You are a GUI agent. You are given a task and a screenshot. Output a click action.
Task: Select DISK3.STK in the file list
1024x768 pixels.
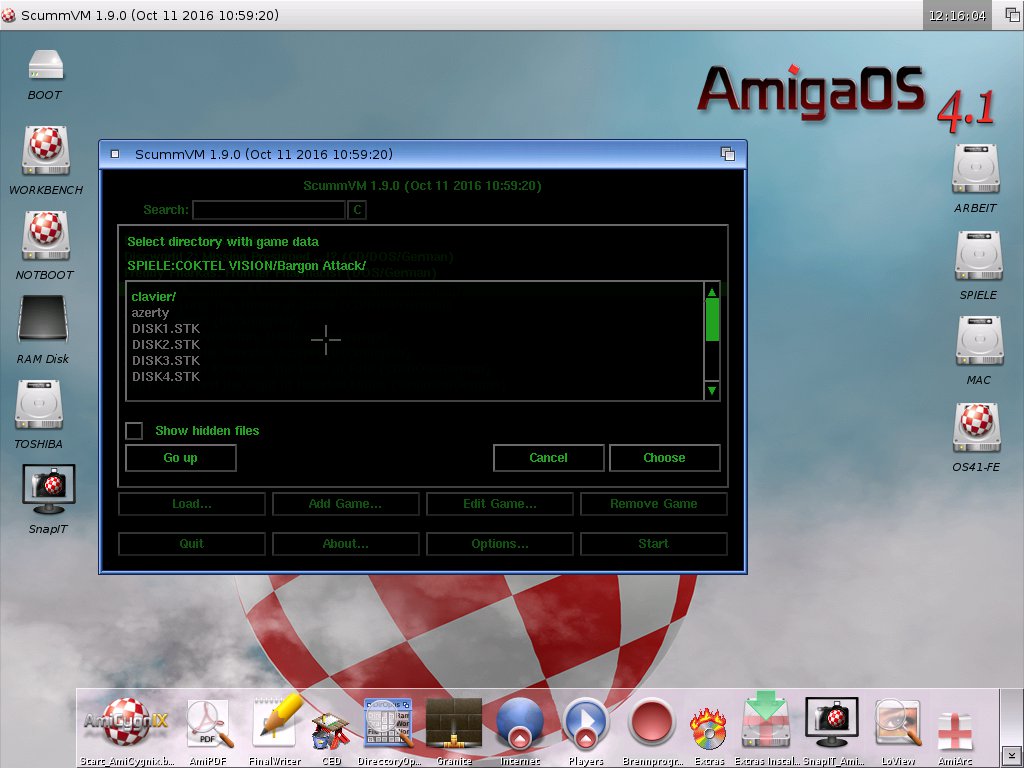[x=415, y=360]
